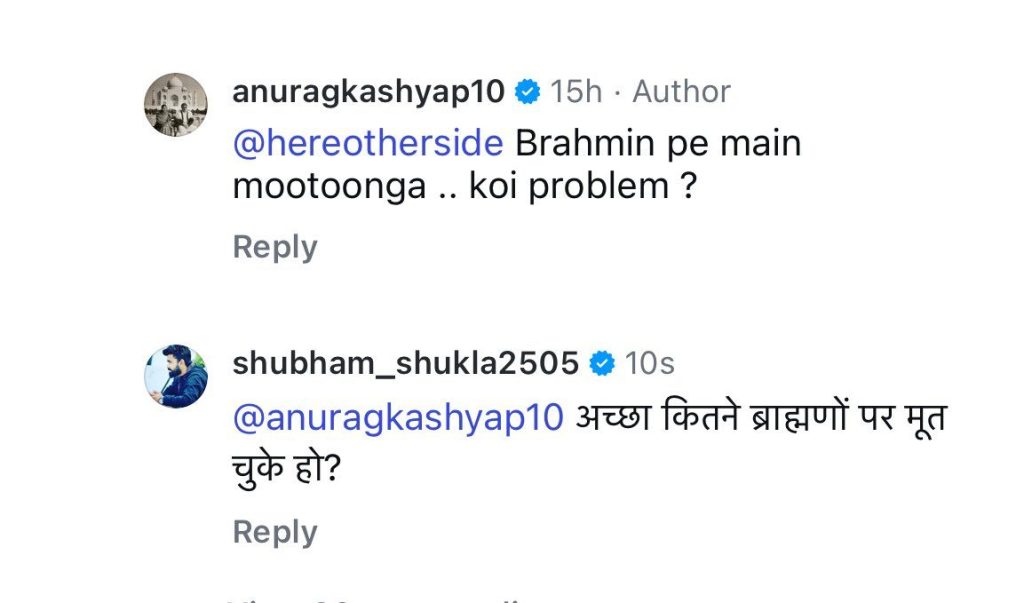Click the words "Brahmin pe main"
The height and width of the screenshot is (603, 1024).
[658, 143]
